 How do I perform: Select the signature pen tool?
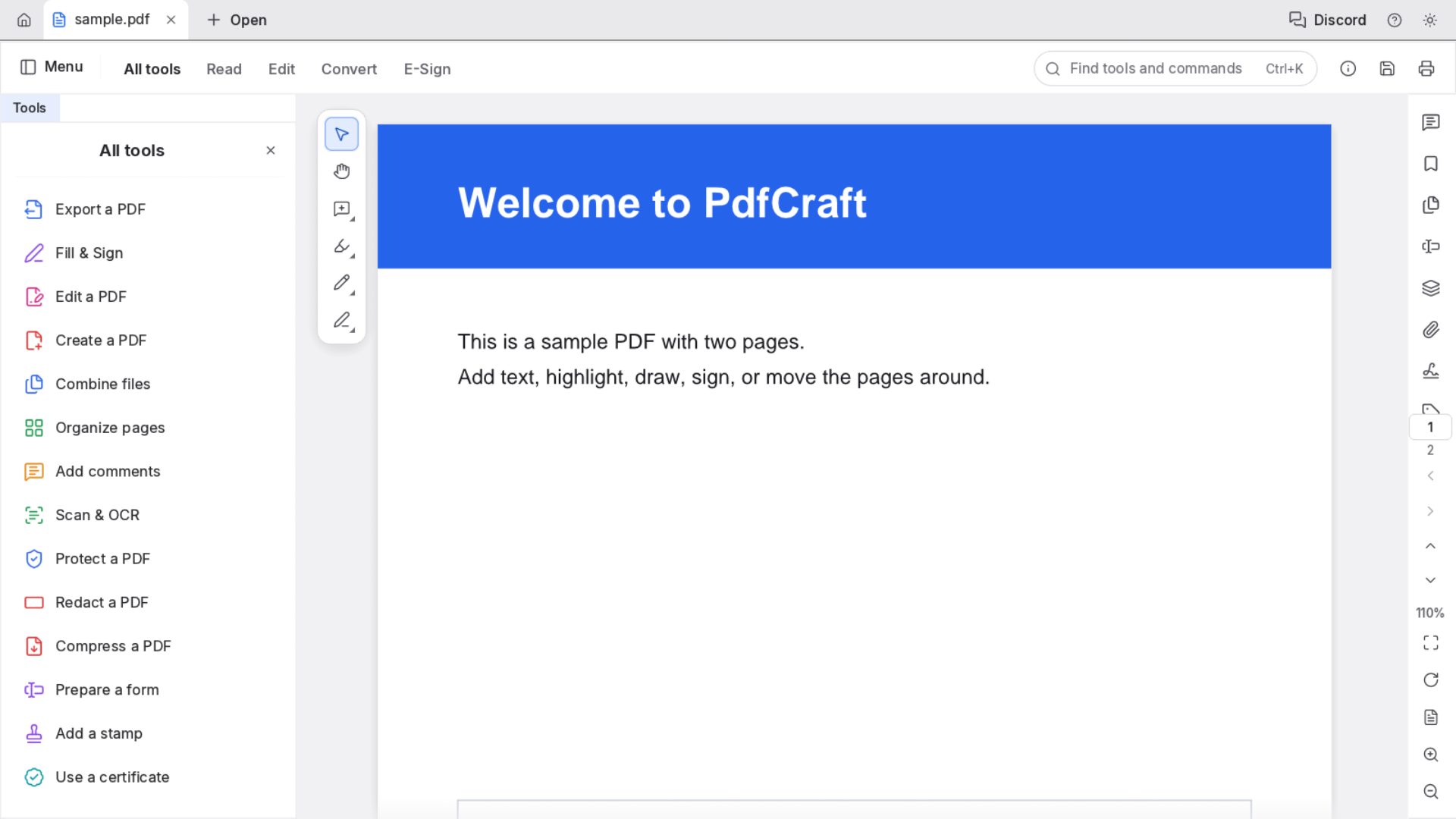point(341,320)
